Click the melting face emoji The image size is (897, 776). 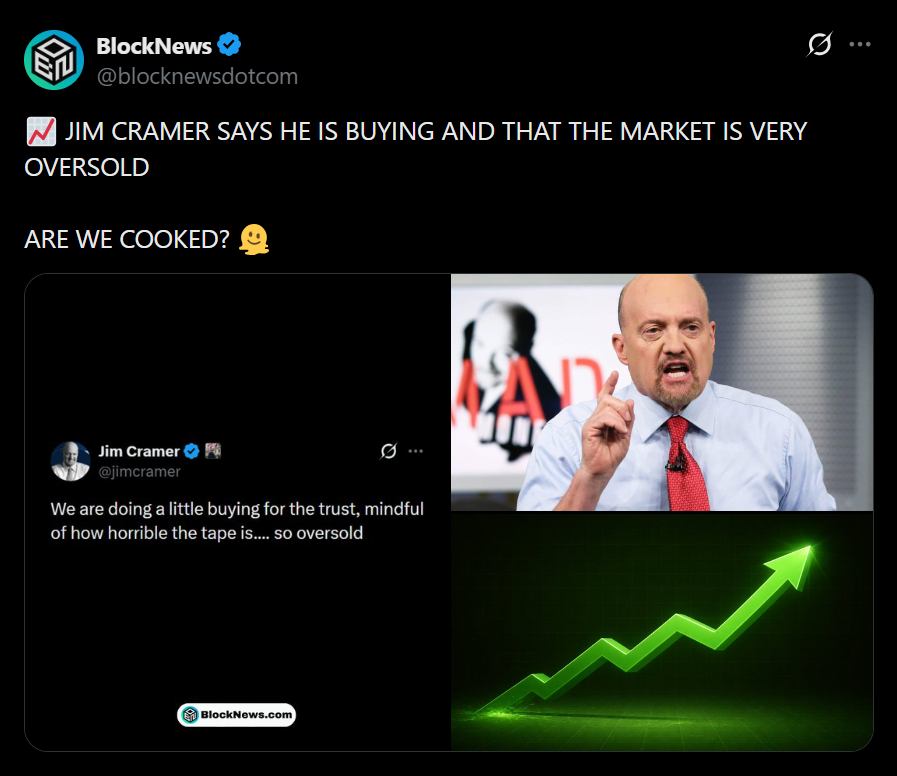[254, 240]
